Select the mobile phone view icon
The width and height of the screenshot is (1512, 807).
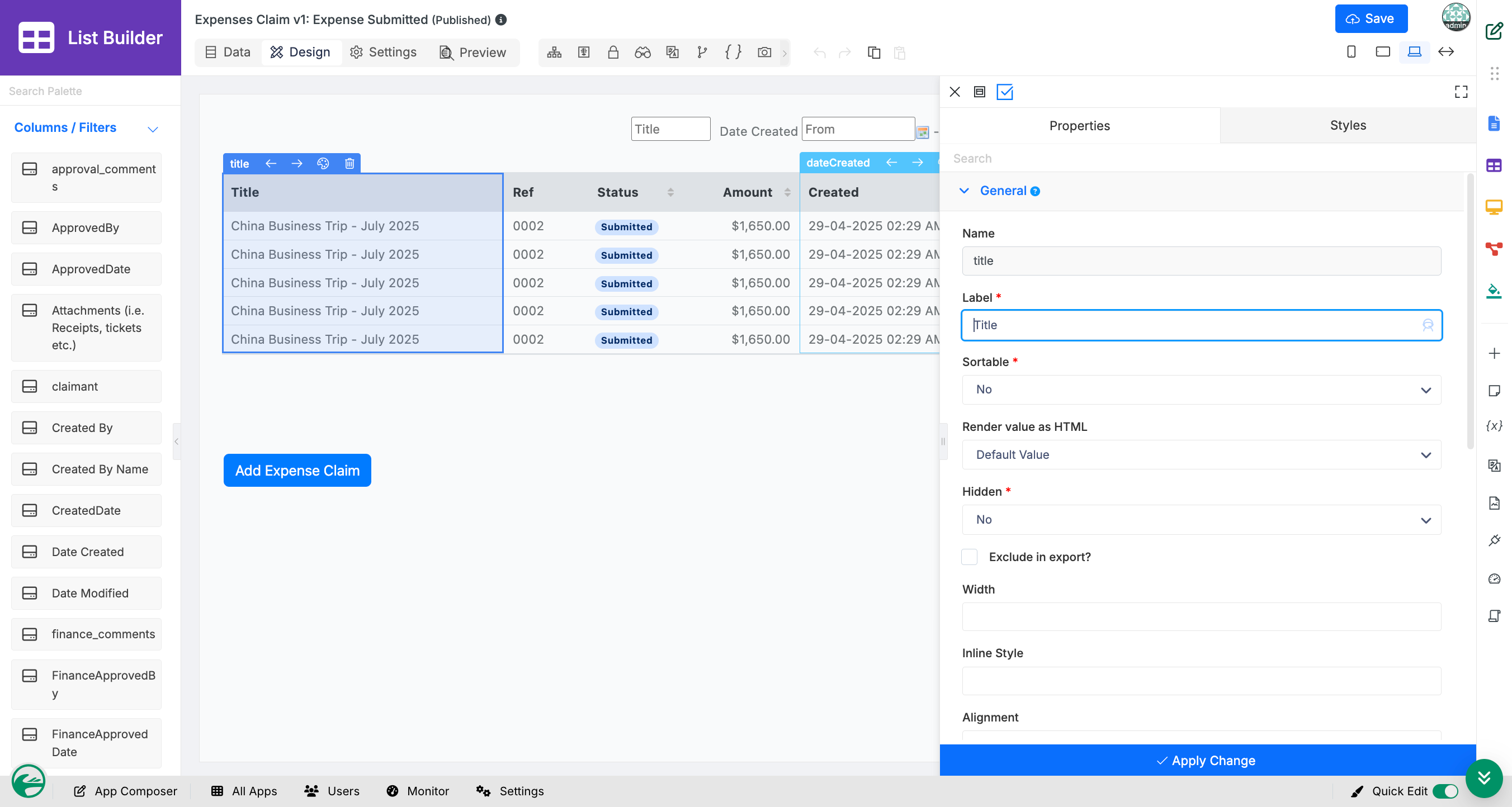pyautogui.click(x=1351, y=51)
